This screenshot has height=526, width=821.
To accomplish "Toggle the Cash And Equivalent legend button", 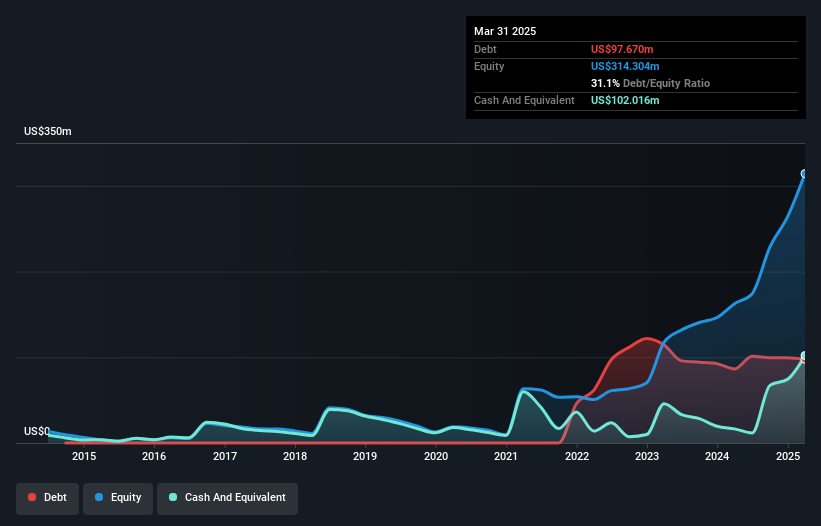I will [227, 498].
